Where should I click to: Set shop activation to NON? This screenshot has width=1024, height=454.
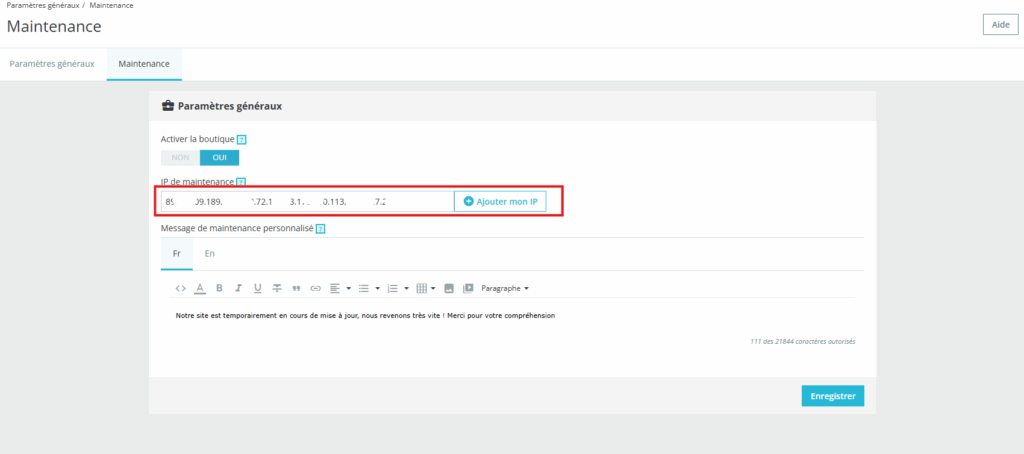[x=180, y=157]
